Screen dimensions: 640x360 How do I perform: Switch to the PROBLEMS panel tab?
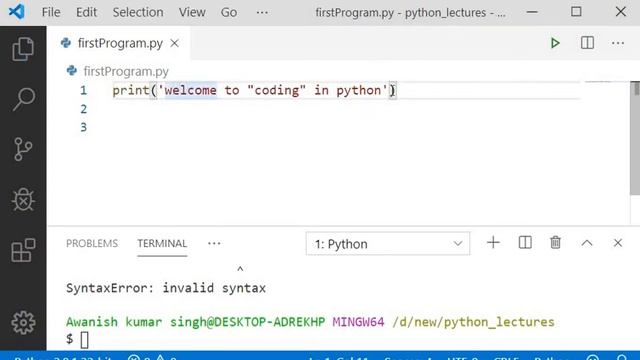click(92, 243)
